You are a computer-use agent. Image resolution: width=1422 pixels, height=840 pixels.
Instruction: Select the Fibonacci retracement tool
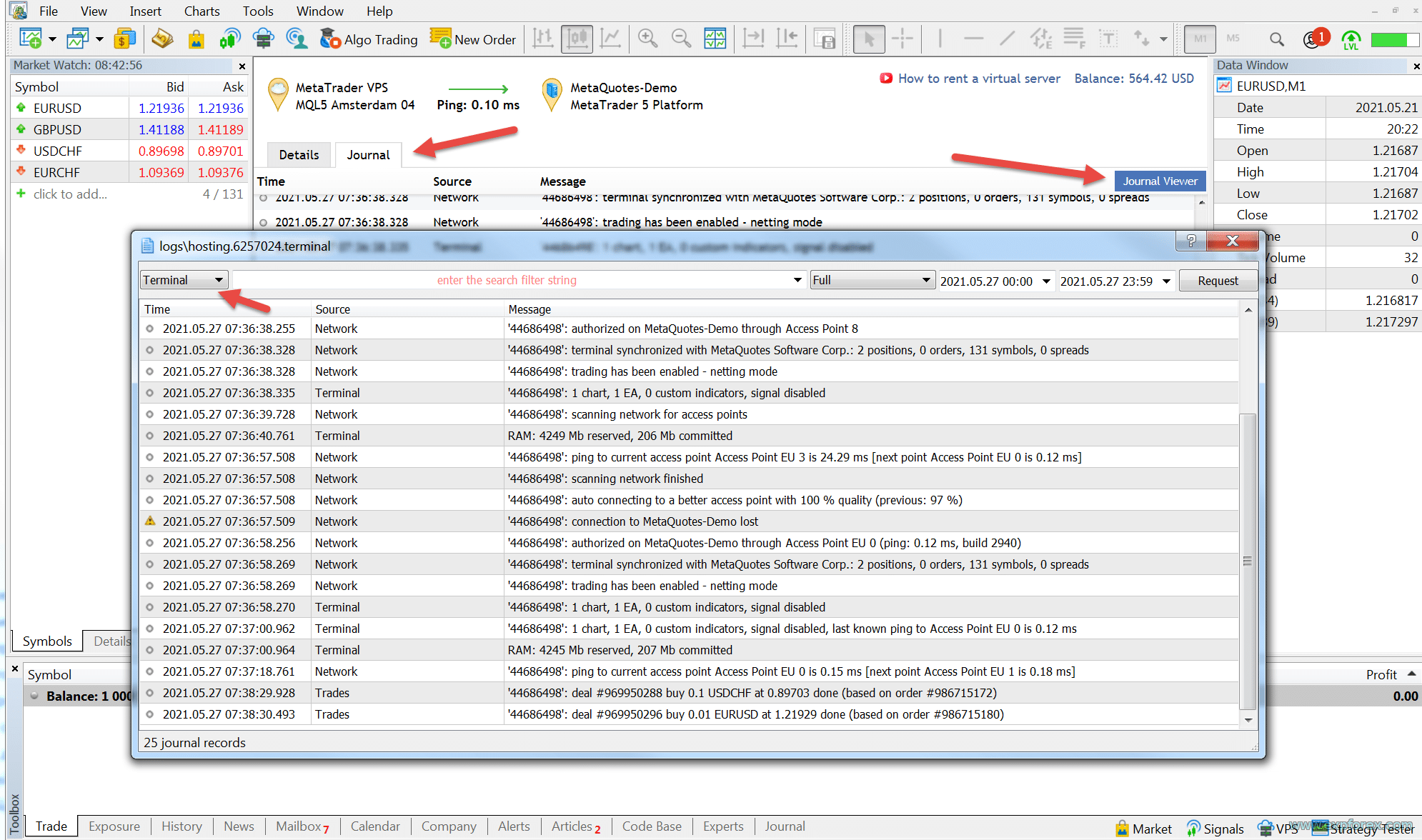click(x=1074, y=39)
